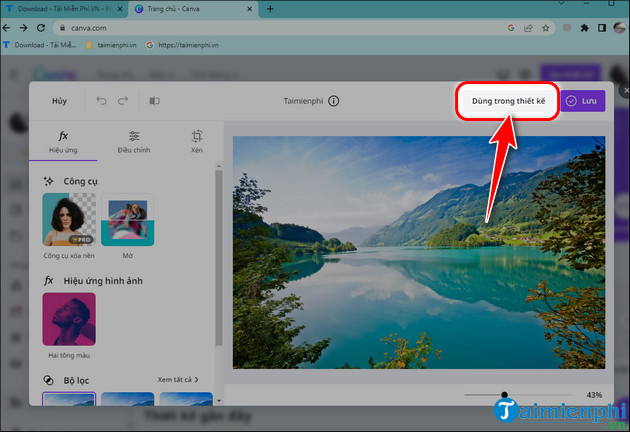Save with the Lưu button
The height and width of the screenshot is (432, 630).
pos(583,101)
